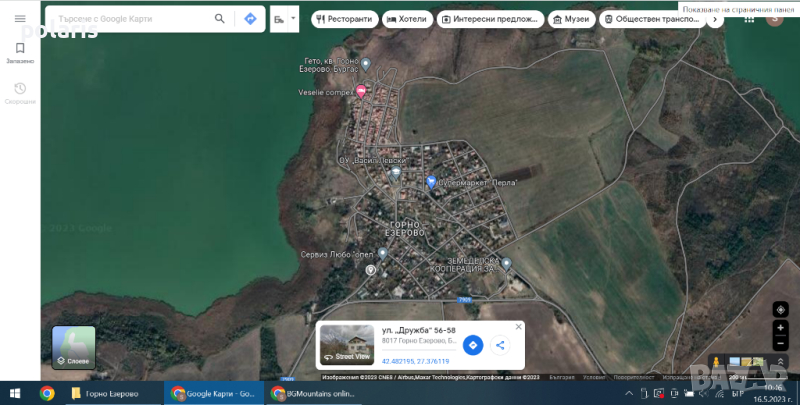Zoom in with the plus button
Image resolution: width=800 pixels, height=405 pixels.
click(x=781, y=329)
